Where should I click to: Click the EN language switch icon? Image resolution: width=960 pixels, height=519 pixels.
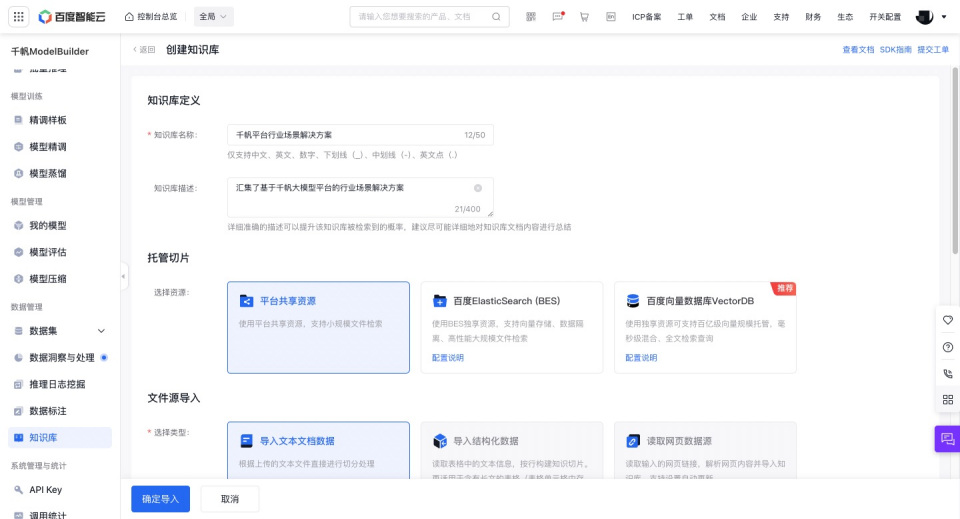click(610, 17)
